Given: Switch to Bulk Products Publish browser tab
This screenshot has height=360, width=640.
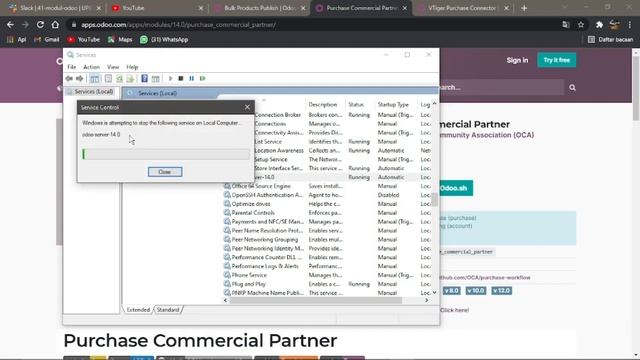Looking at the screenshot, I should pos(260,8).
